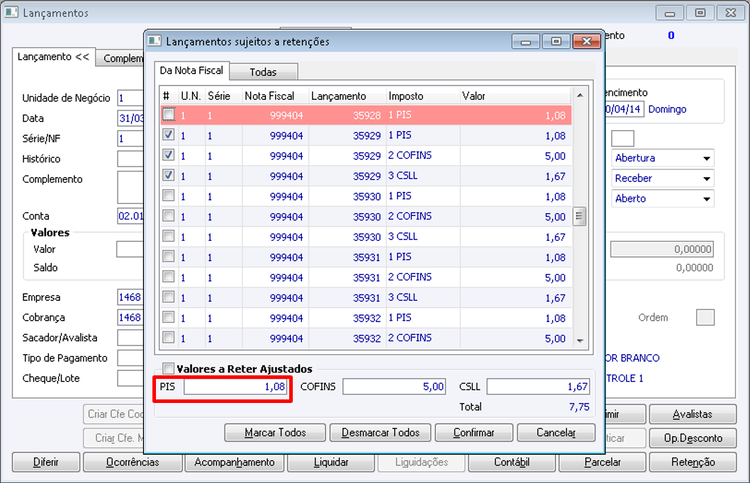
Task: Open the Abertura dropdown in Lançamentos window
Action: point(662,158)
